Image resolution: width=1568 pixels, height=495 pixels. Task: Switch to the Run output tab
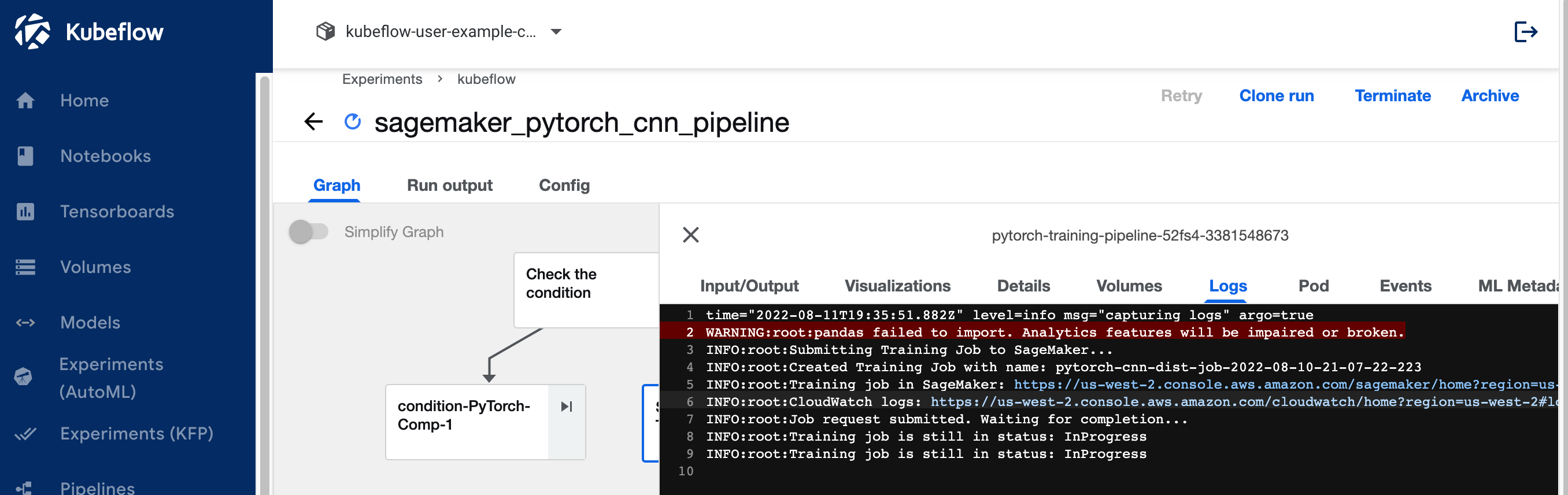pos(450,185)
